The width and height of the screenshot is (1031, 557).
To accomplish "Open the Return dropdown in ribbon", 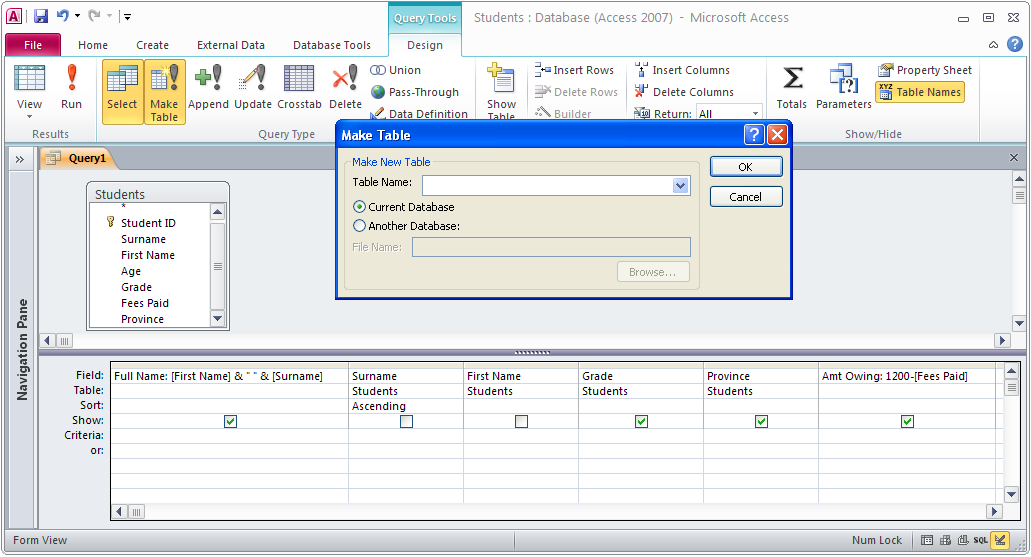I will pos(755,114).
